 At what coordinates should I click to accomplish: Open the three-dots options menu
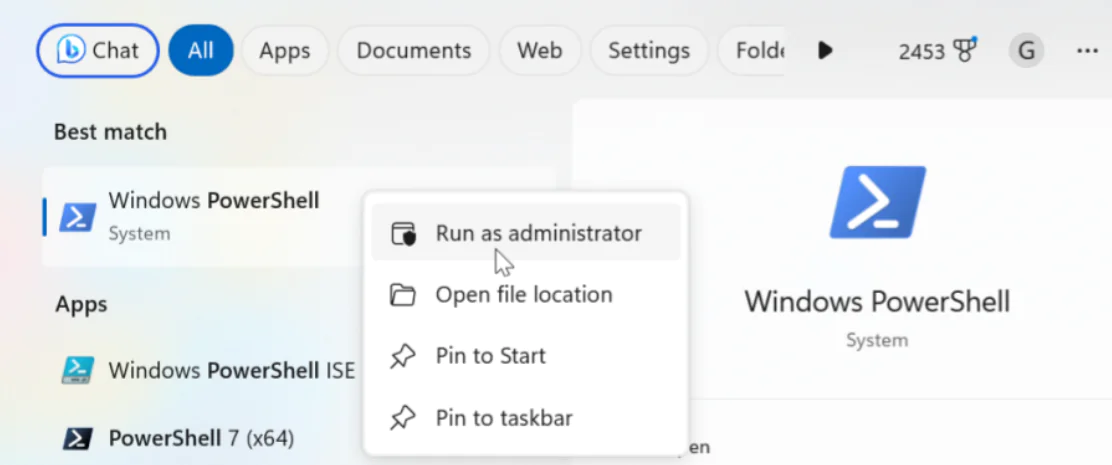pyautogui.click(x=1087, y=51)
